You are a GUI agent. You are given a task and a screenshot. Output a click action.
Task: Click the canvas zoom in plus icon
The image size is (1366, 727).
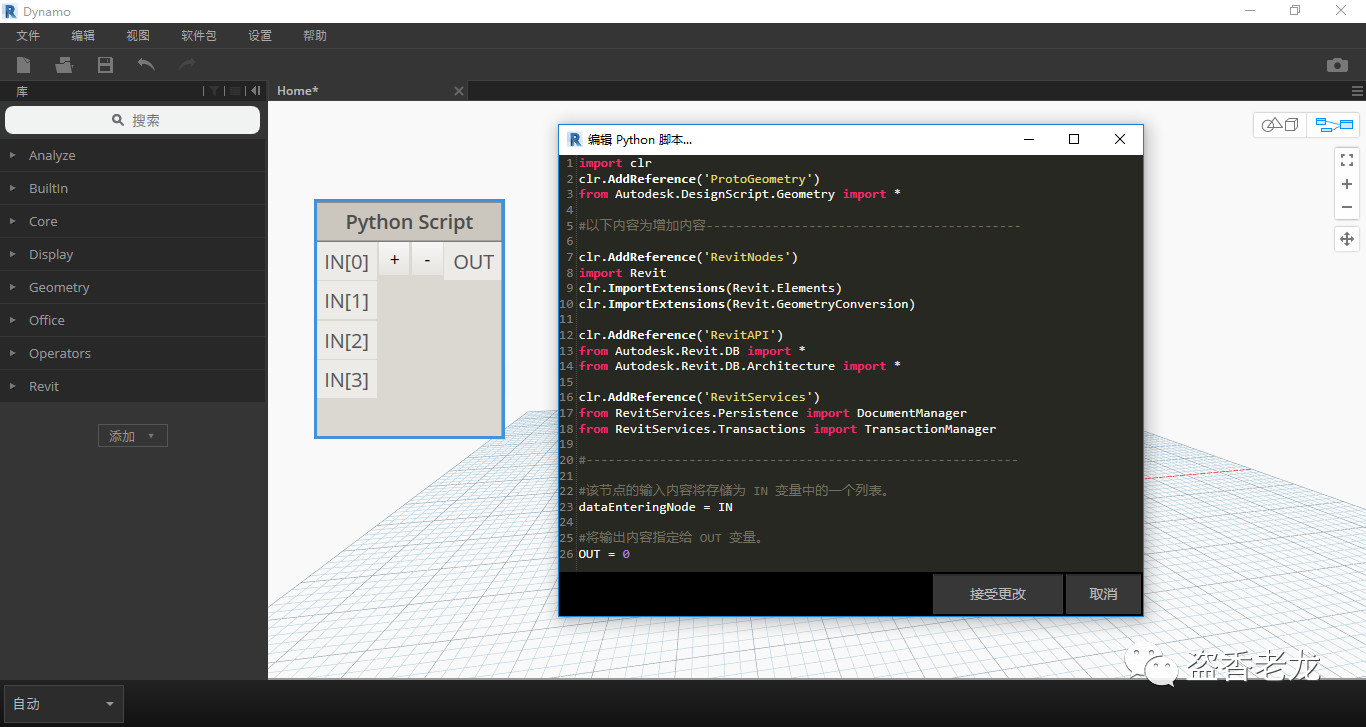(1347, 184)
